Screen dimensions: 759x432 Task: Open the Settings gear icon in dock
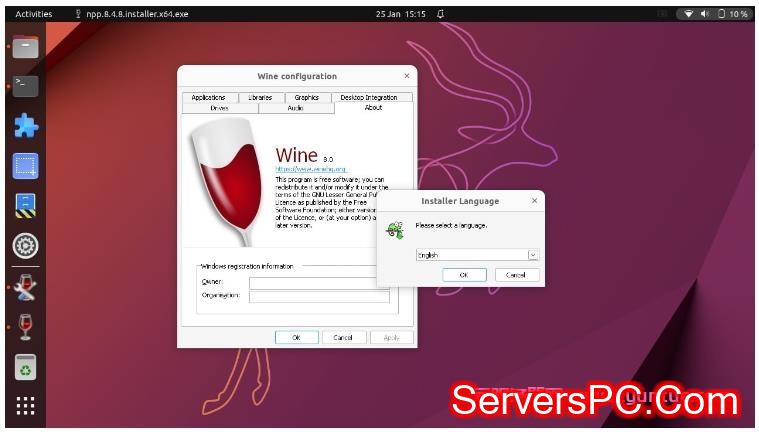coord(25,246)
